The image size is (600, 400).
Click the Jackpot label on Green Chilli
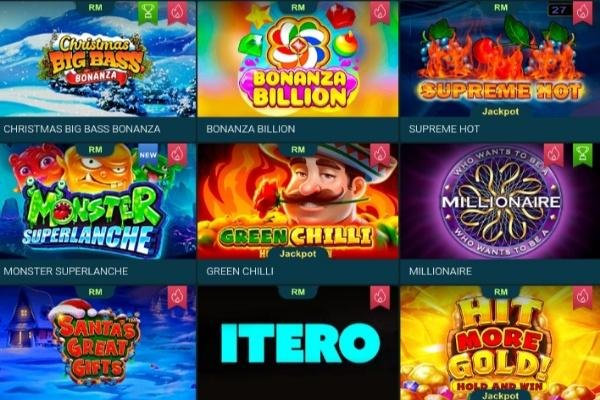click(x=298, y=254)
